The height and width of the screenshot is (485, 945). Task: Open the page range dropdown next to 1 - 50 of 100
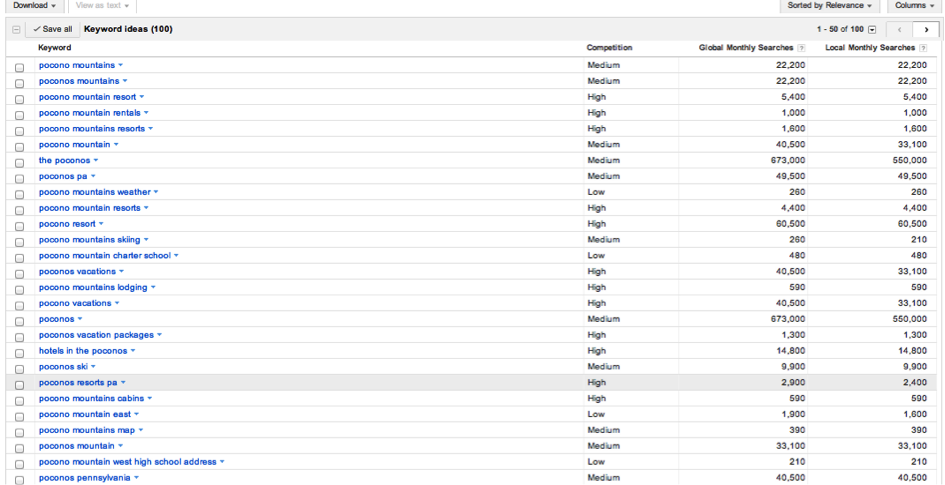(872, 30)
